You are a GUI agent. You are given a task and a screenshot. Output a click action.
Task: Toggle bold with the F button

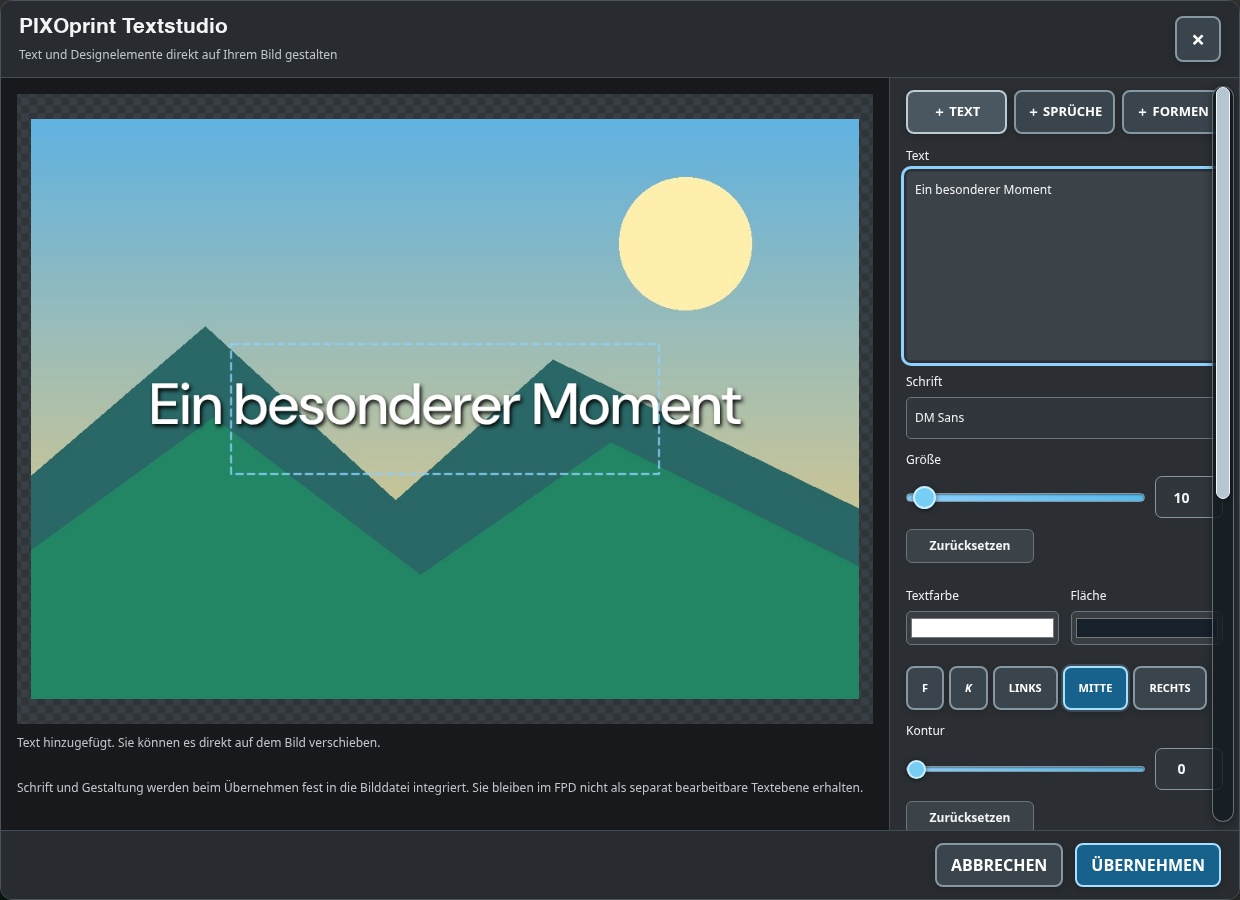pyautogui.click(x=925, y=688)
